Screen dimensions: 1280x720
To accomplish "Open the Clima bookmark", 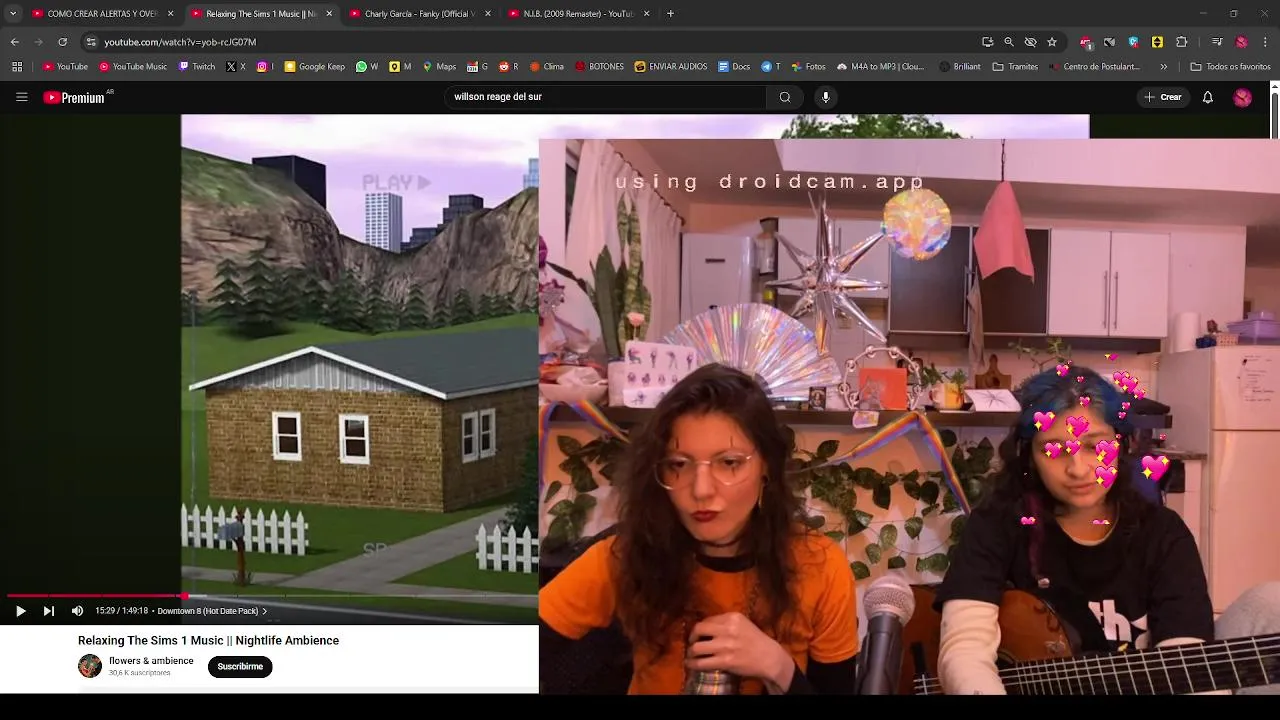I will (546, 67).
